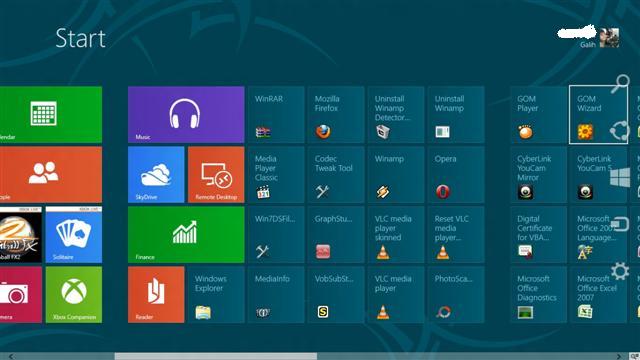Launch the Pinball FX2 tile

21,234
